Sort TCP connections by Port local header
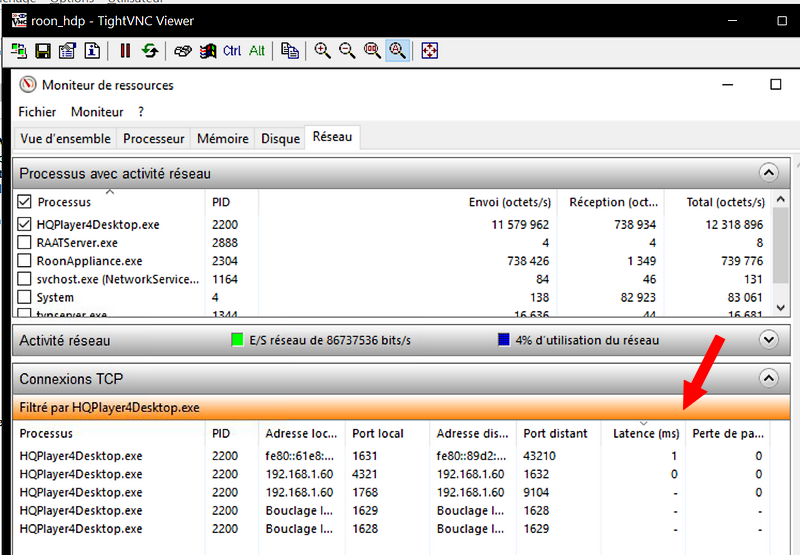The height and width of the screenshot is (555, 800). coord(387,433)
